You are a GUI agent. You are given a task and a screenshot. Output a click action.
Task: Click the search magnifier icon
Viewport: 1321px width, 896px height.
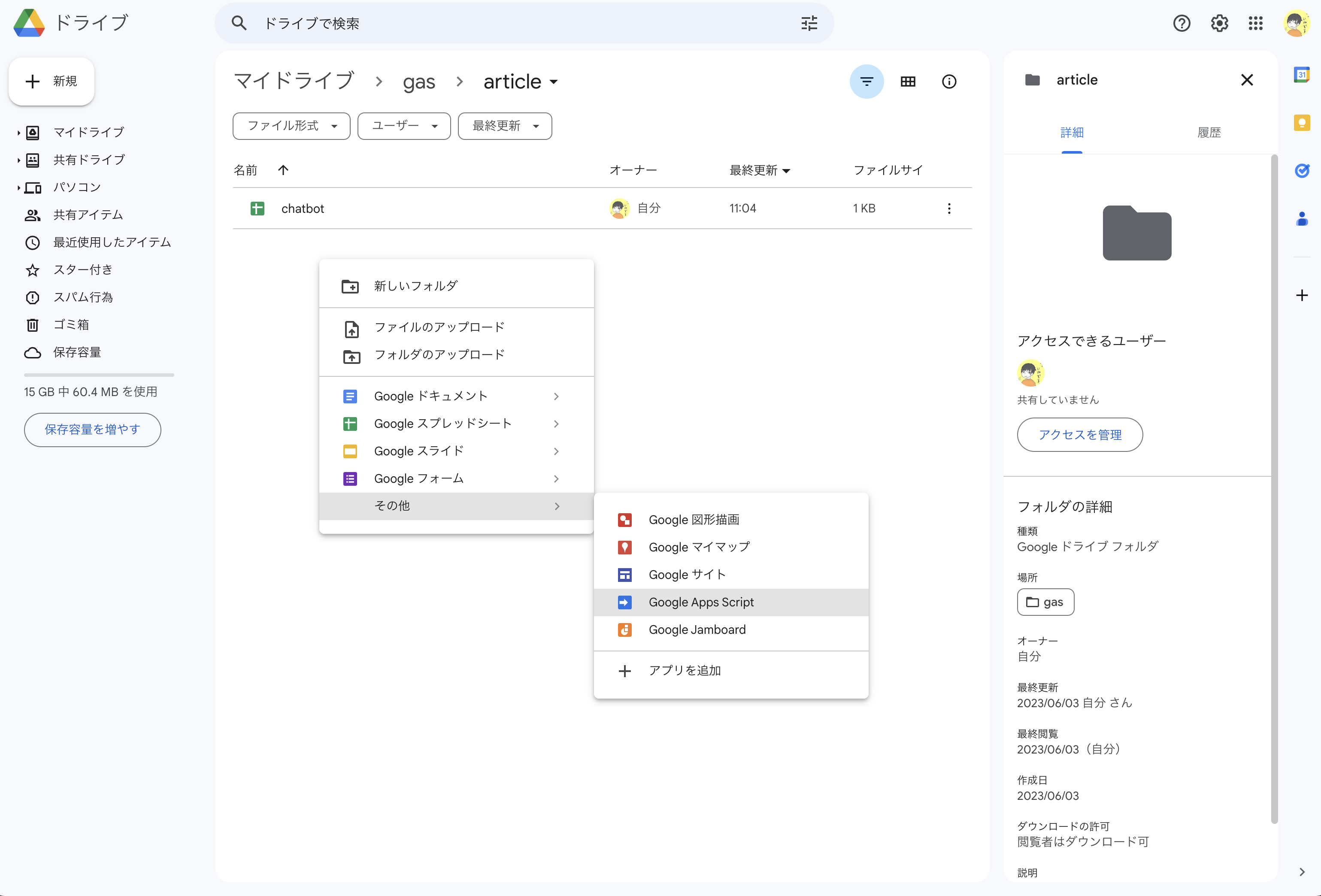coord(239,23)
